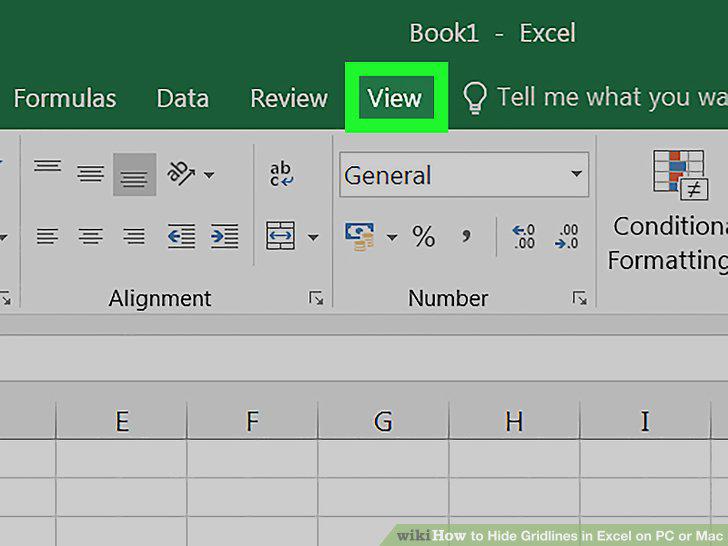728x546 pixels.
Task: Select column I header
Action: [645, 421]
